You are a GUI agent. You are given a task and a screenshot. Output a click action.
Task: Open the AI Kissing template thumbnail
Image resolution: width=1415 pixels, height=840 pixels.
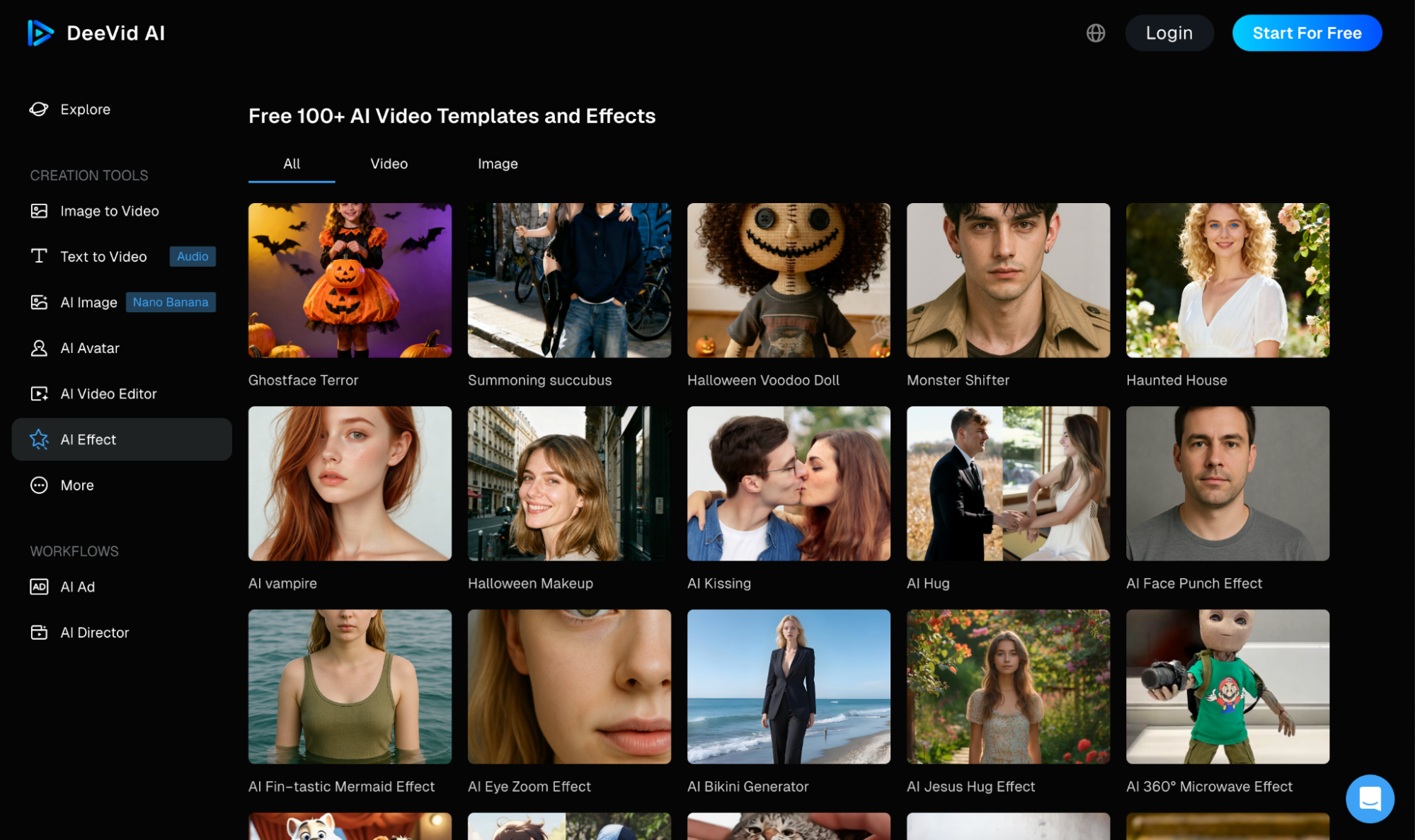pos(788,484)
